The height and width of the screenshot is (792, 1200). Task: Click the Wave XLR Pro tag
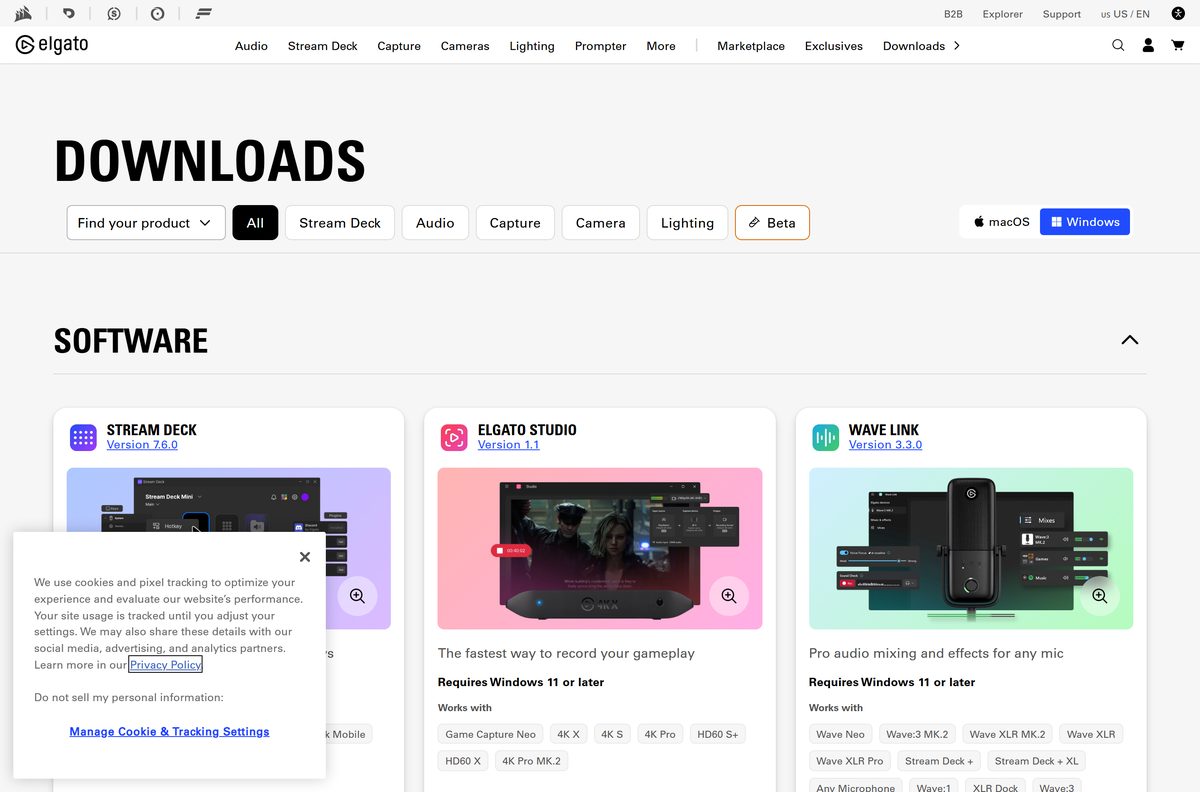coord(849,761)
